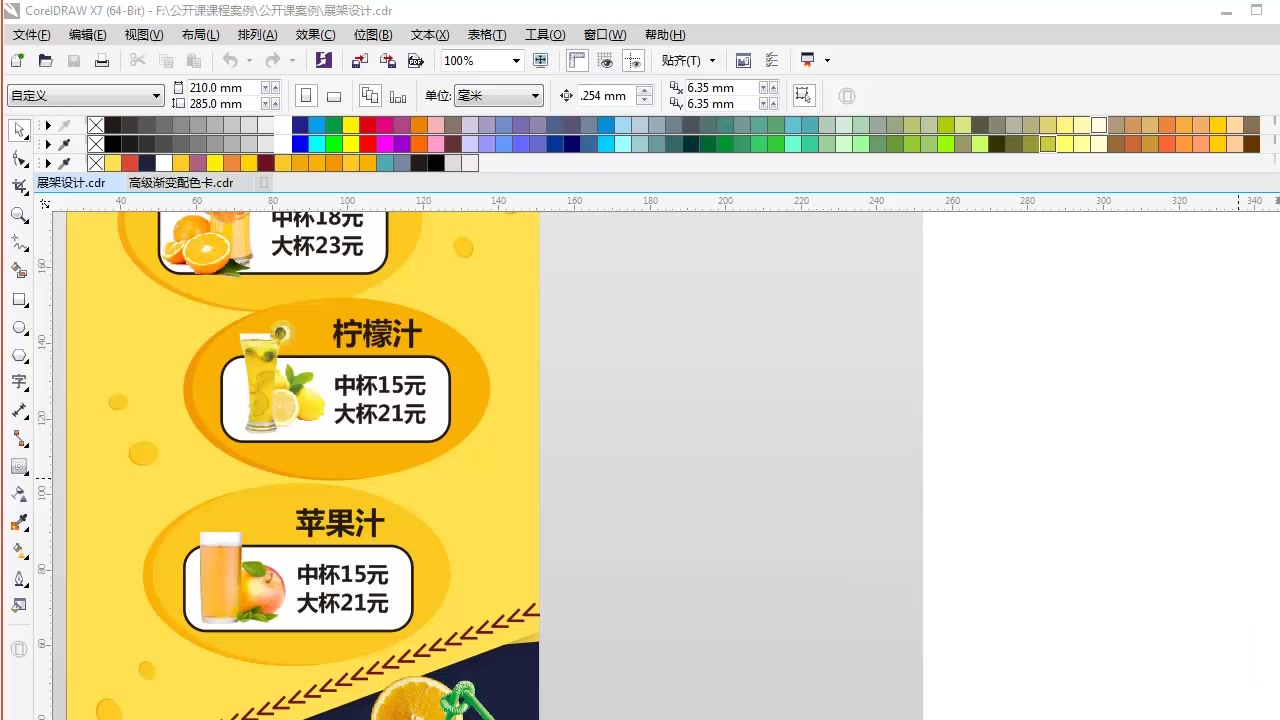Switch to 高级渐变配色卡.cdr tab
Screen dimensions: 1280x720
(181, 183)
